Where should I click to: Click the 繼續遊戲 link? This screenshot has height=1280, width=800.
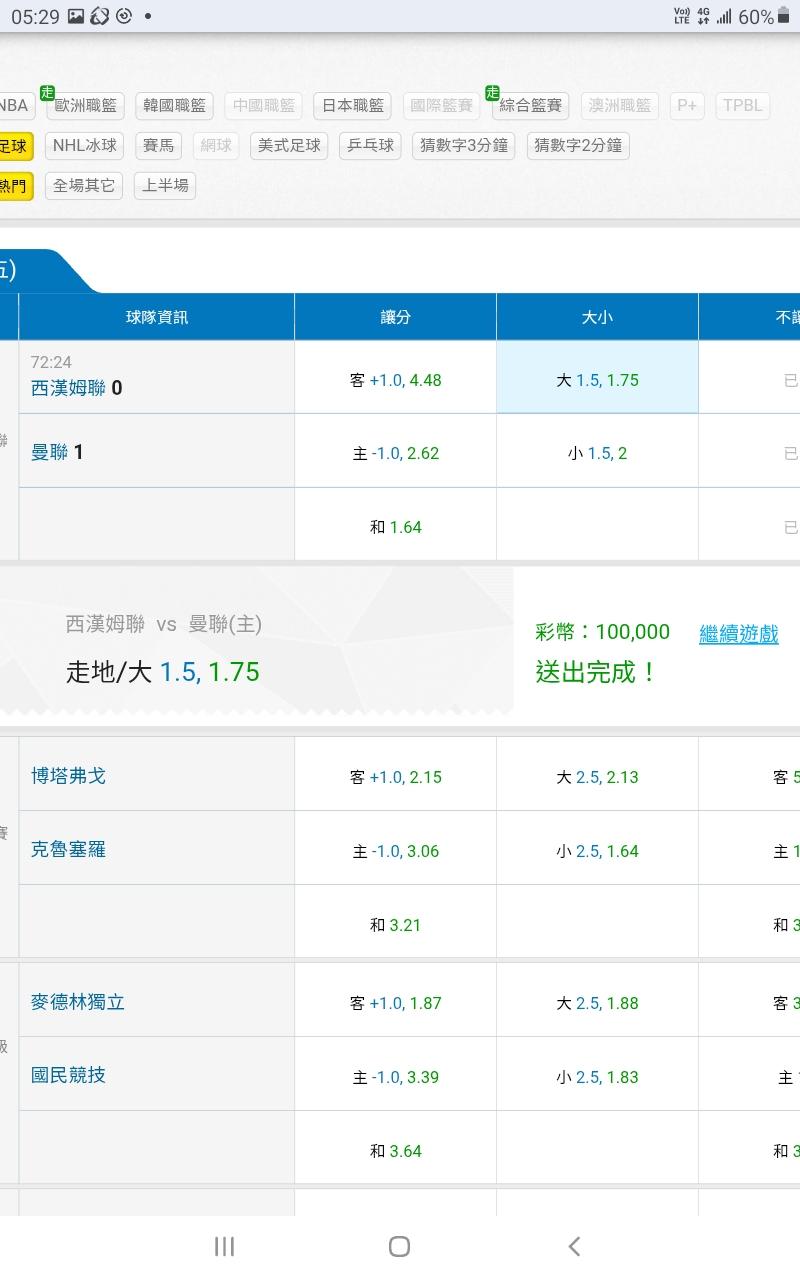pyautogui.click(x=738, y=633)
